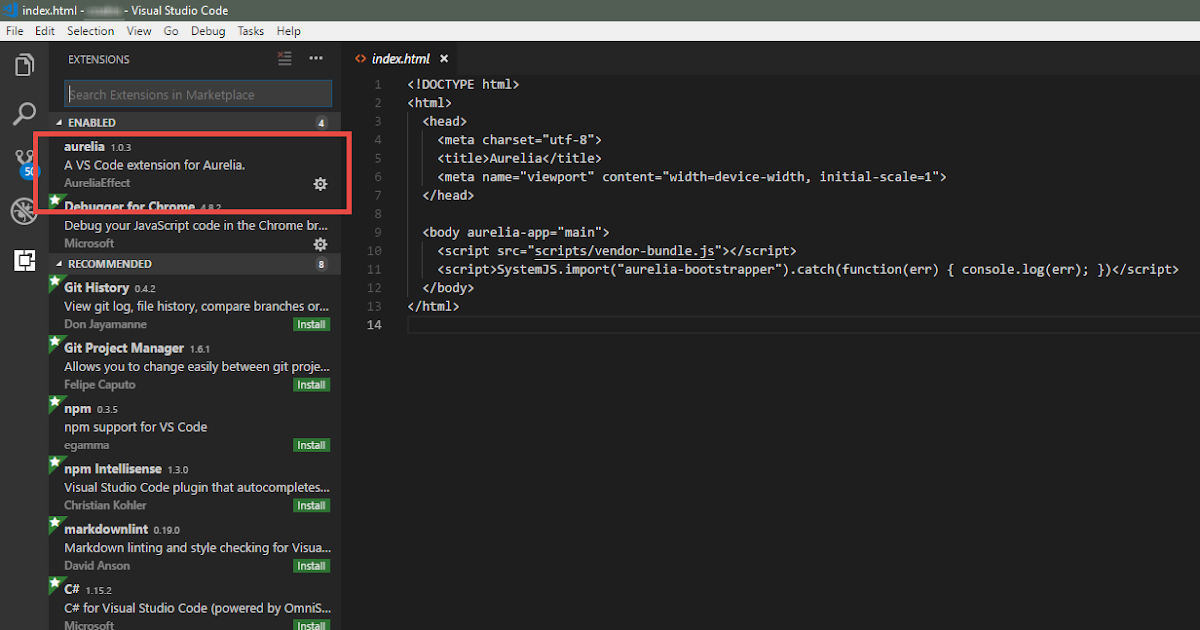Open the extensions More actions ellipsis
This screenshot has height=630, width=1200.
point(316,59)
